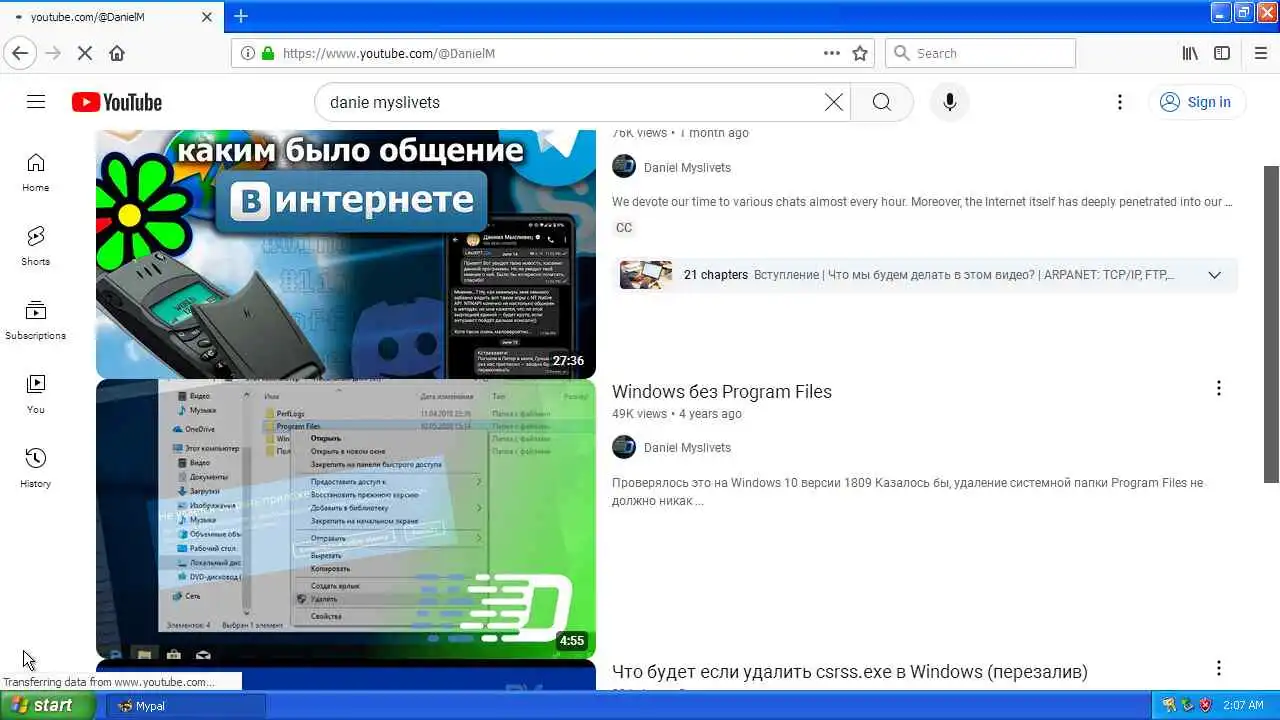Open Daniel Myslivets channel under Program Files video

pyautogui.click(x=687, y=448)
